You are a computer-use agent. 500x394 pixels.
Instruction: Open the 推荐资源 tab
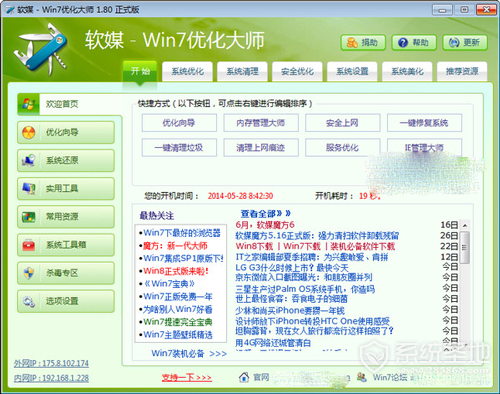click(x=462, y=71)
